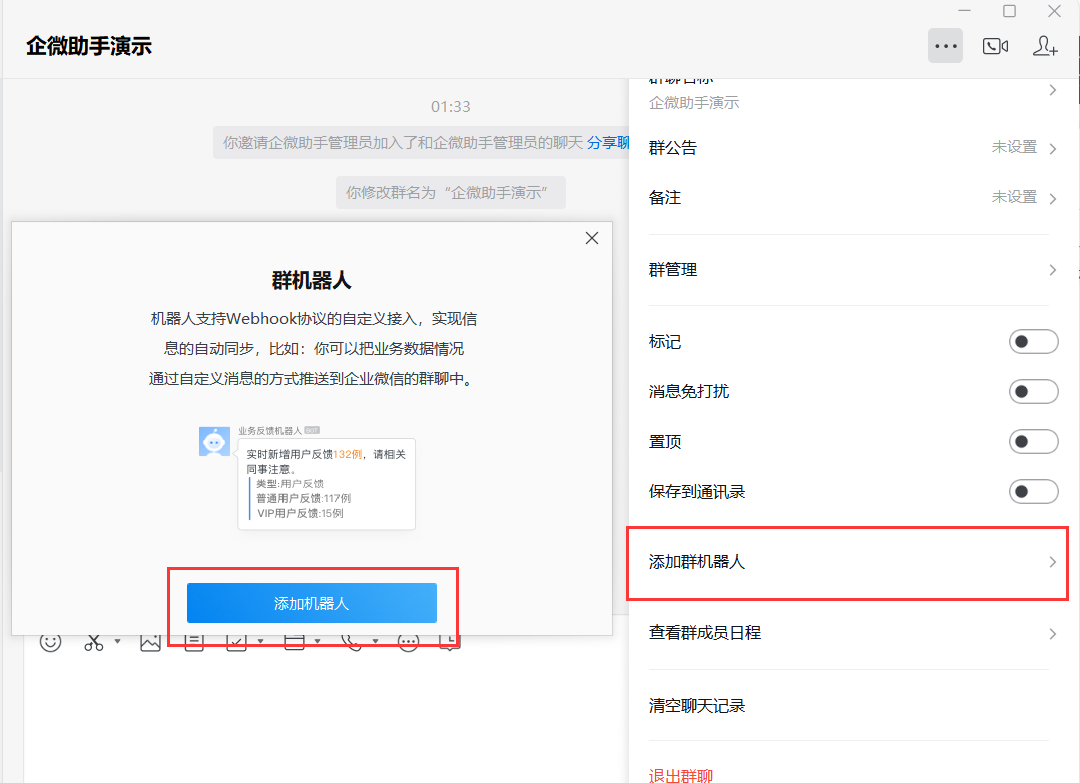Click the blue 分享聊 link in chat
The image size is (1080, 783).
point(608,143)
